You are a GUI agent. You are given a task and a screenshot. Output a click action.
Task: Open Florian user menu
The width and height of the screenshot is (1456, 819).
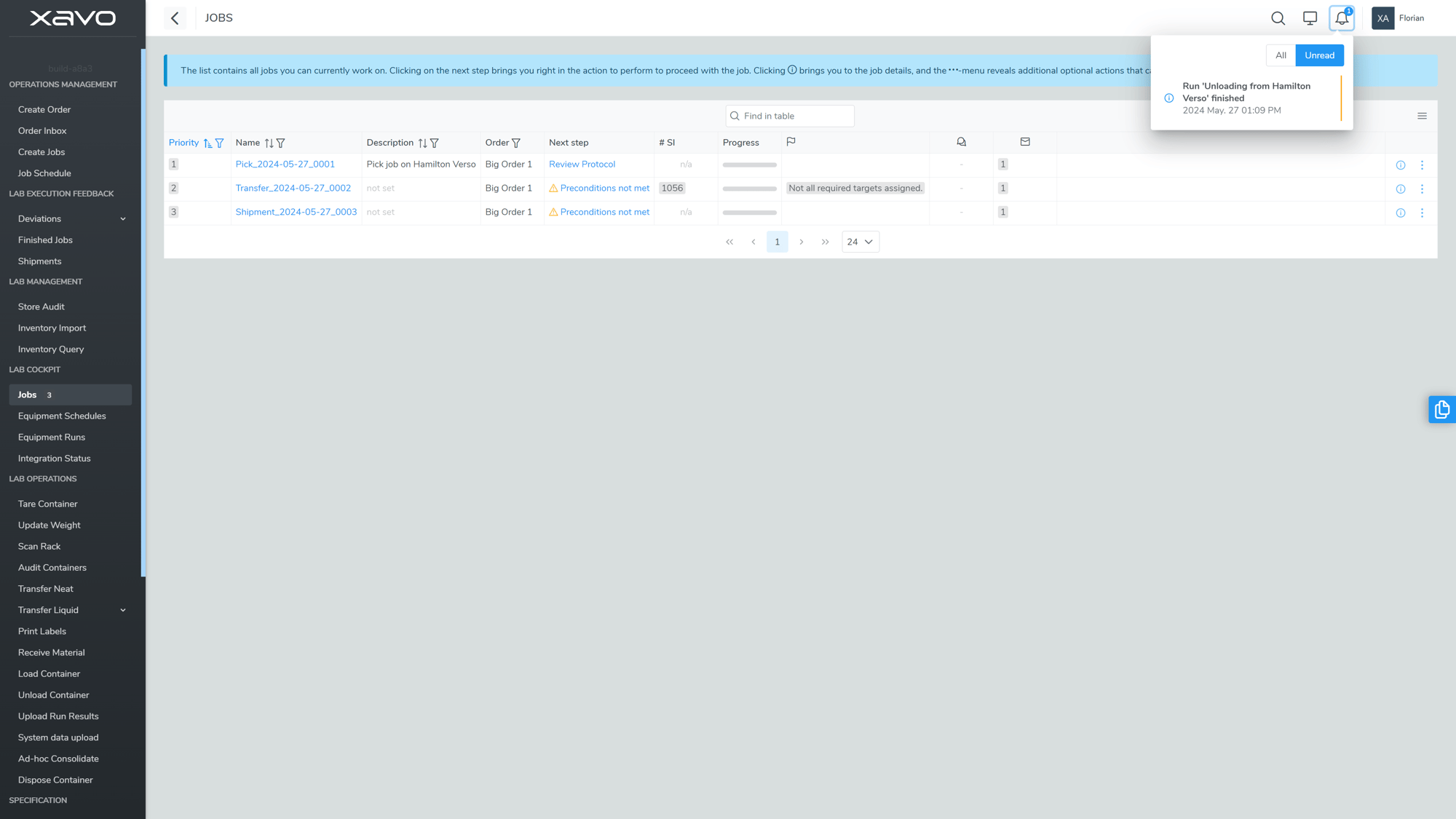(1412, 18)
